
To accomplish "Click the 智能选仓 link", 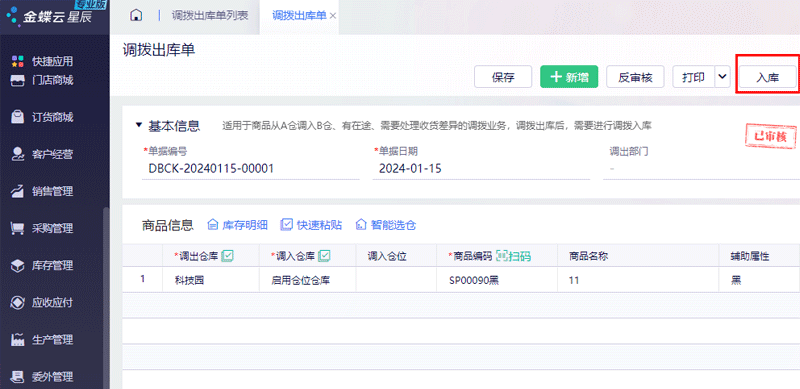I will (x=386, y=225).
